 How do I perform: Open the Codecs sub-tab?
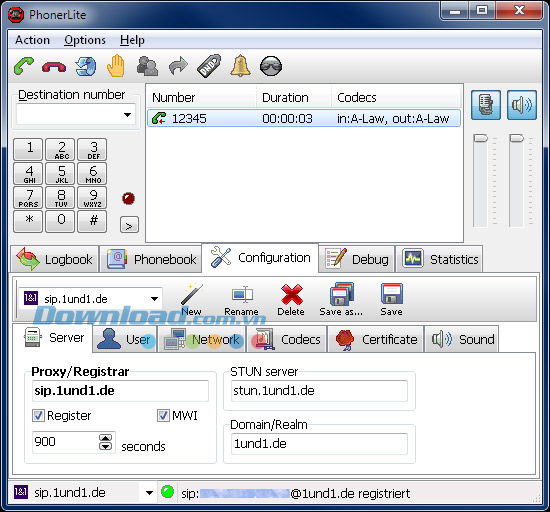point(287,339)
